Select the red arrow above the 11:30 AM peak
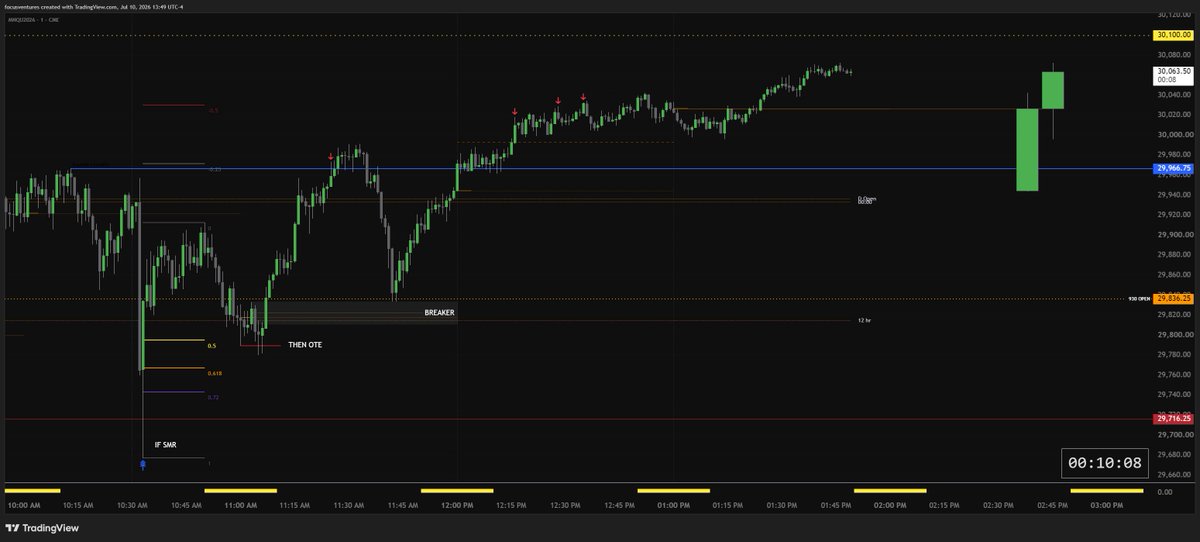1200x542 pixels. point(331,157)
